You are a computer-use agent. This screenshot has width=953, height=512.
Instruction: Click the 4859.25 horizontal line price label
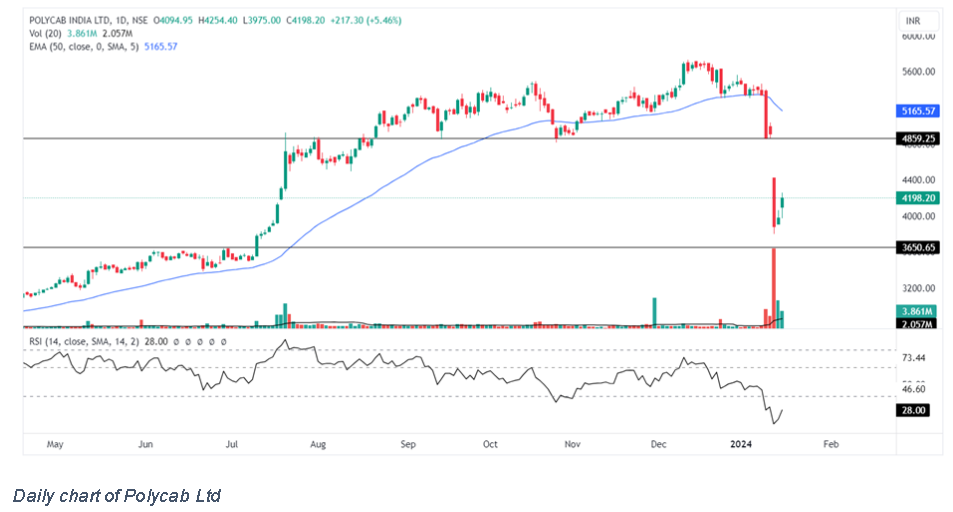[x=917, y=138]
